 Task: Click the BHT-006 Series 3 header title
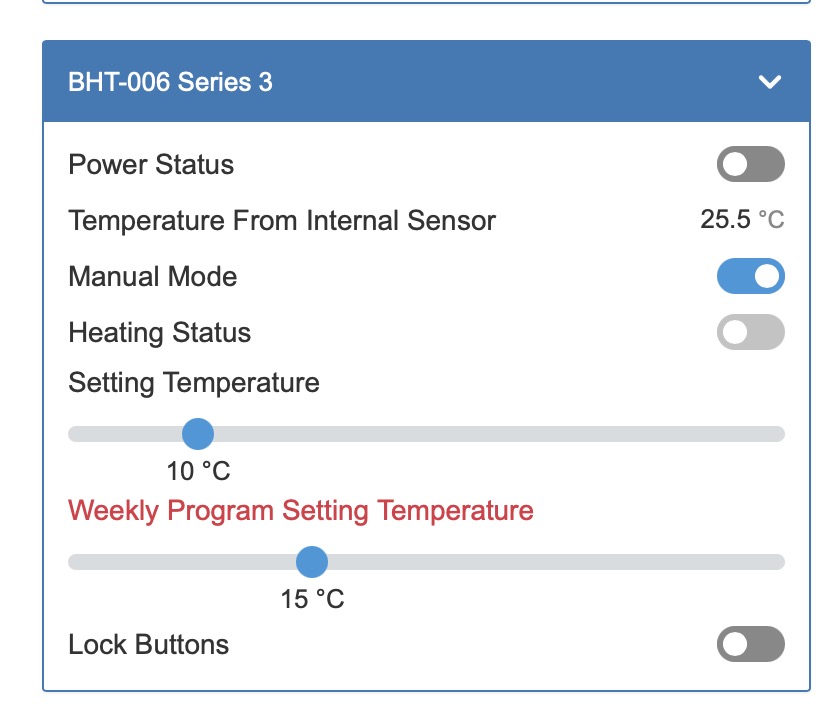[x=170, y=82]
